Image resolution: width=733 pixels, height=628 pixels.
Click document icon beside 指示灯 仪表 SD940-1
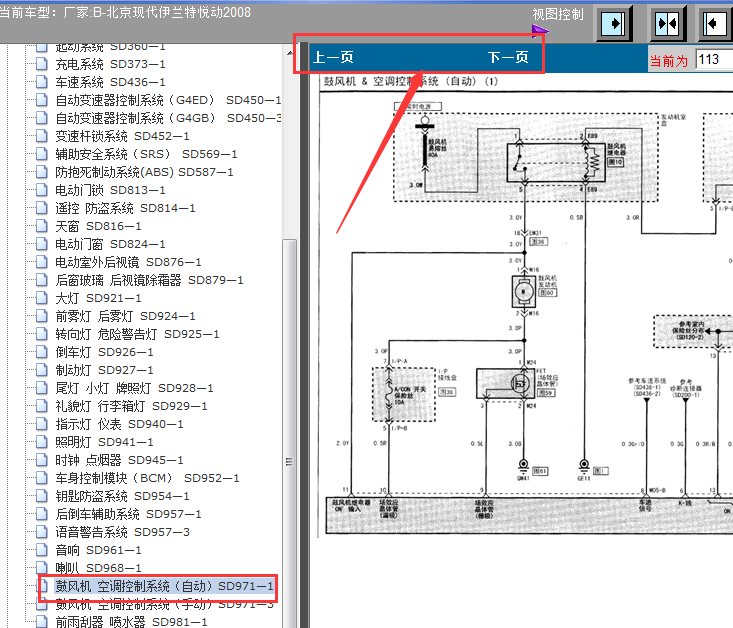(x=42, y=424)
